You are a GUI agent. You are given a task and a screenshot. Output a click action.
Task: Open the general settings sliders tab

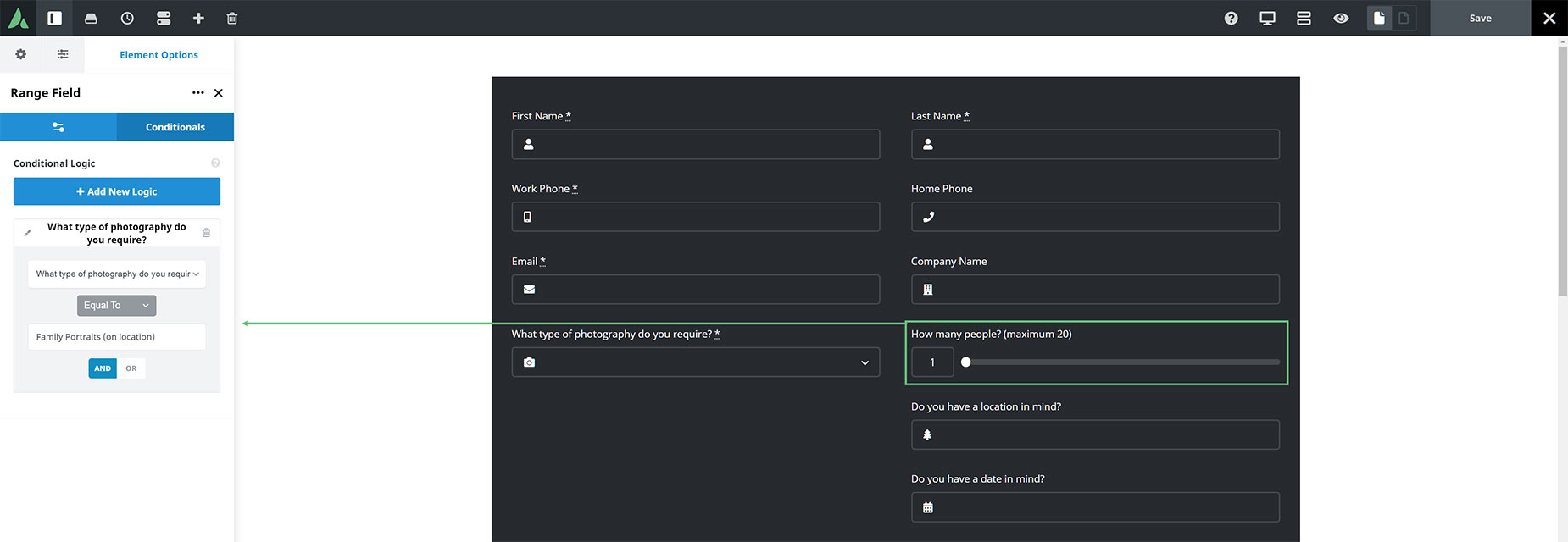58,127
